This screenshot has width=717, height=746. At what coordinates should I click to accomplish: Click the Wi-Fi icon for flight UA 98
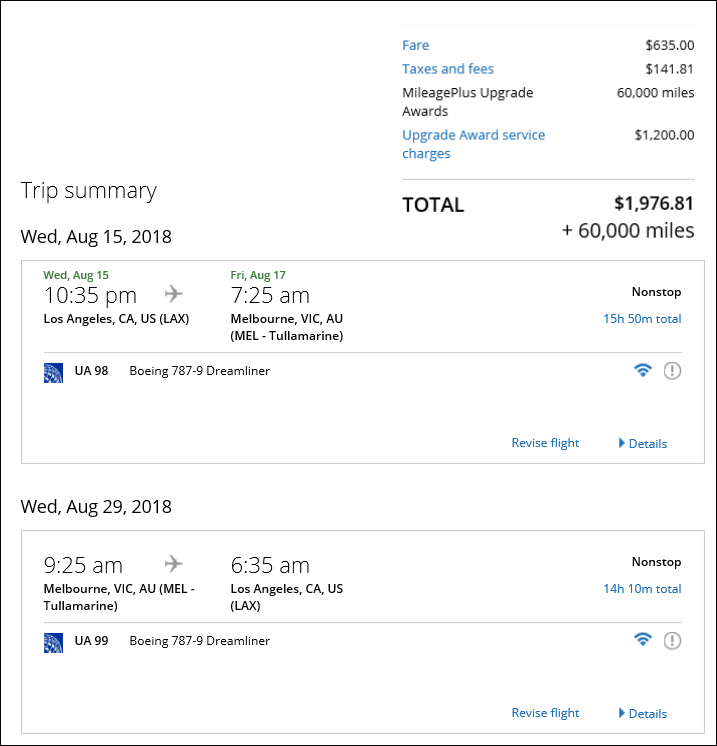point(643,370)
